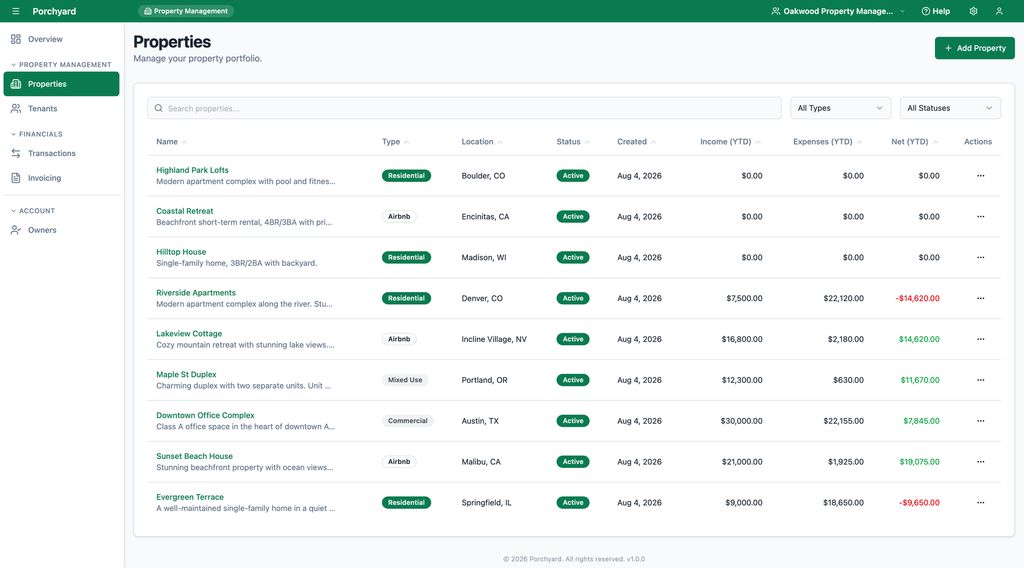This screenshot has width=1024, height=568.
Task: Collapse the Account sidebar section
Action: [33, 211]
